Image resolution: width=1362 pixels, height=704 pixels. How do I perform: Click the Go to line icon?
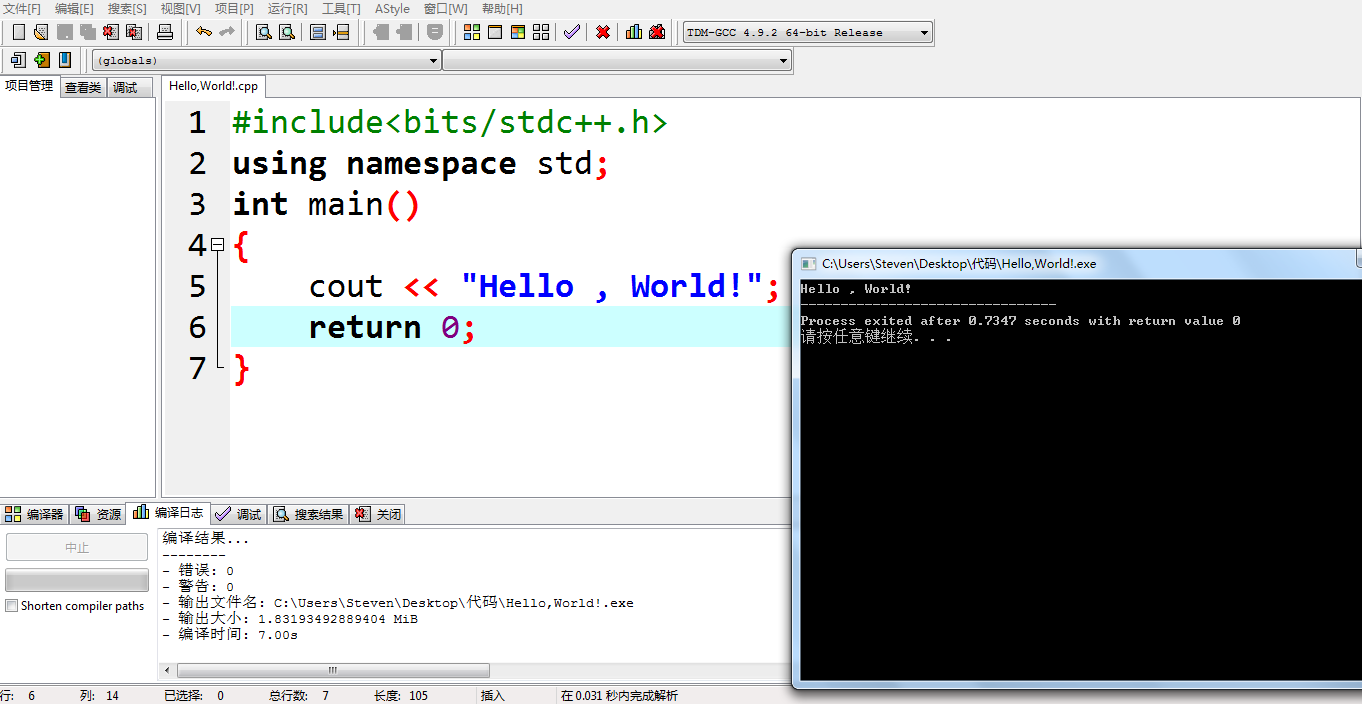click(x=341, y=32)
